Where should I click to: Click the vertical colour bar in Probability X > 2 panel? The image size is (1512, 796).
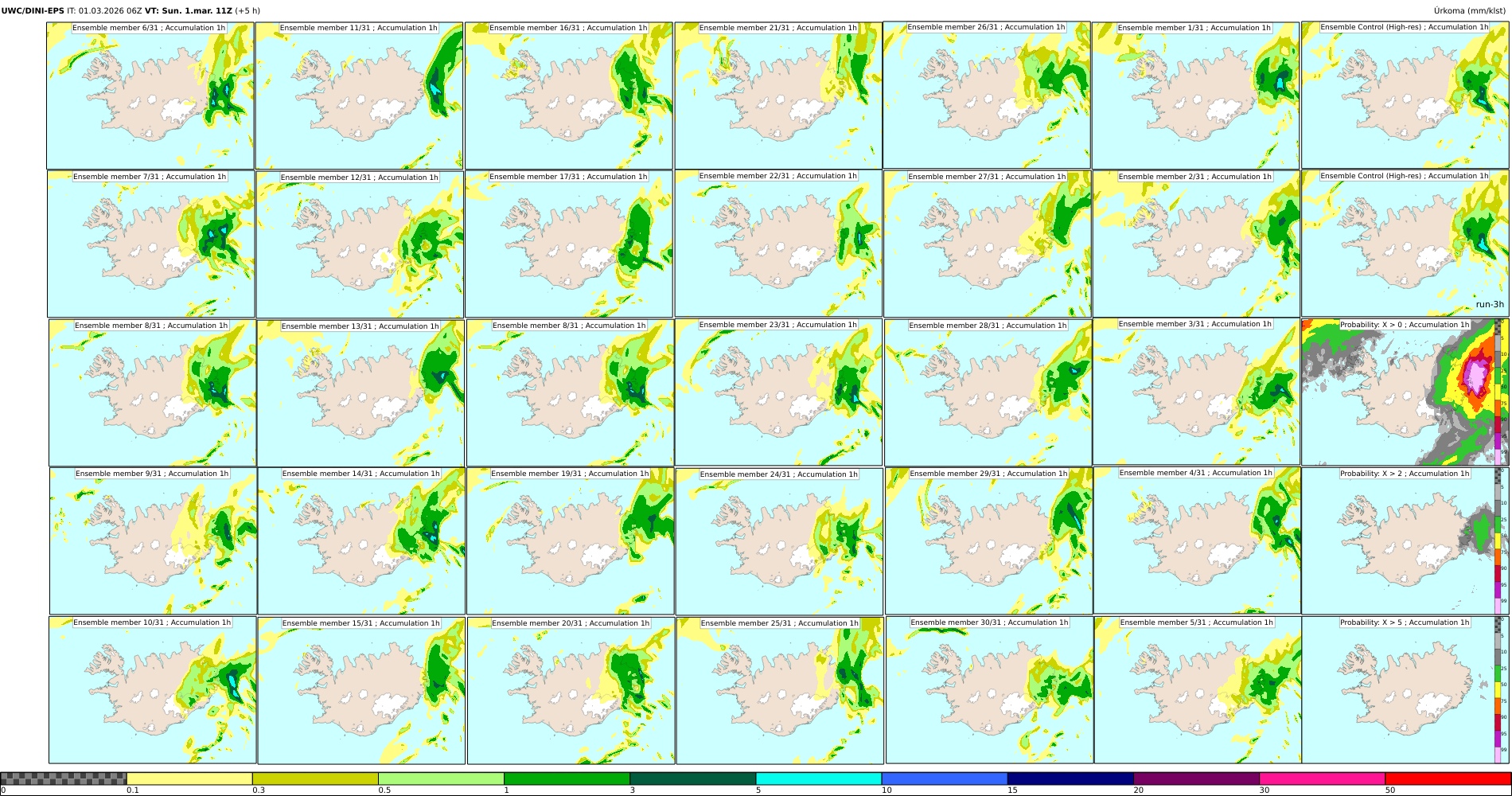click(x=1498, y=540)
